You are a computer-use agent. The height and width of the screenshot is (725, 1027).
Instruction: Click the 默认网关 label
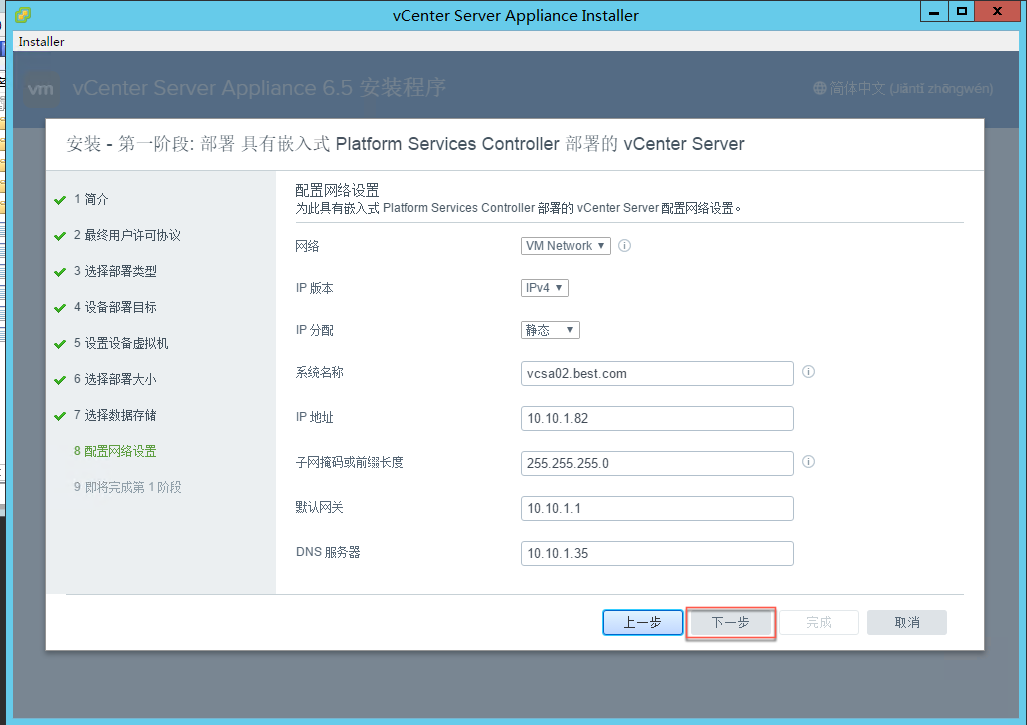[320, 507]
